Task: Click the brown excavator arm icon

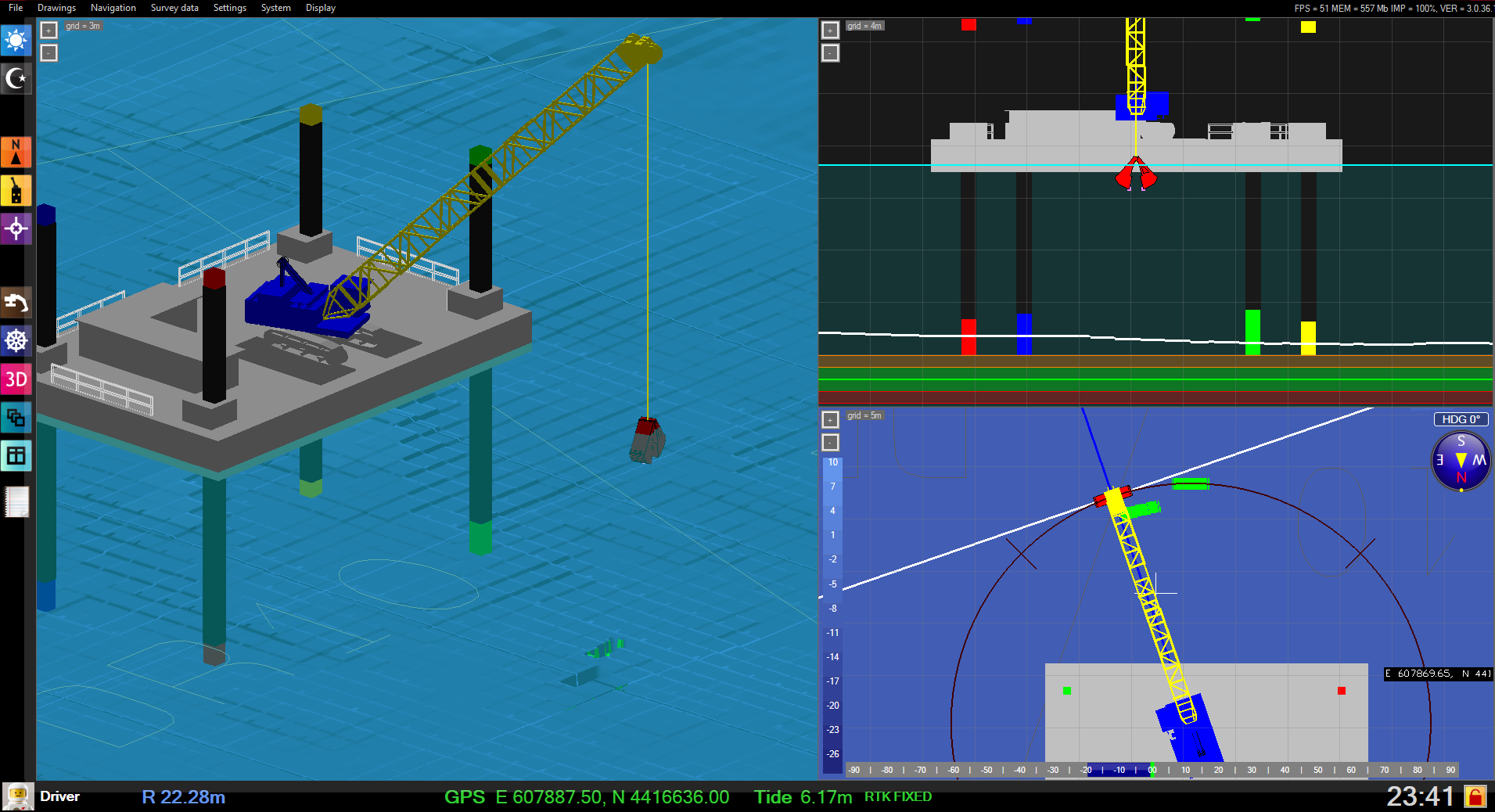Action: (16, 303)
